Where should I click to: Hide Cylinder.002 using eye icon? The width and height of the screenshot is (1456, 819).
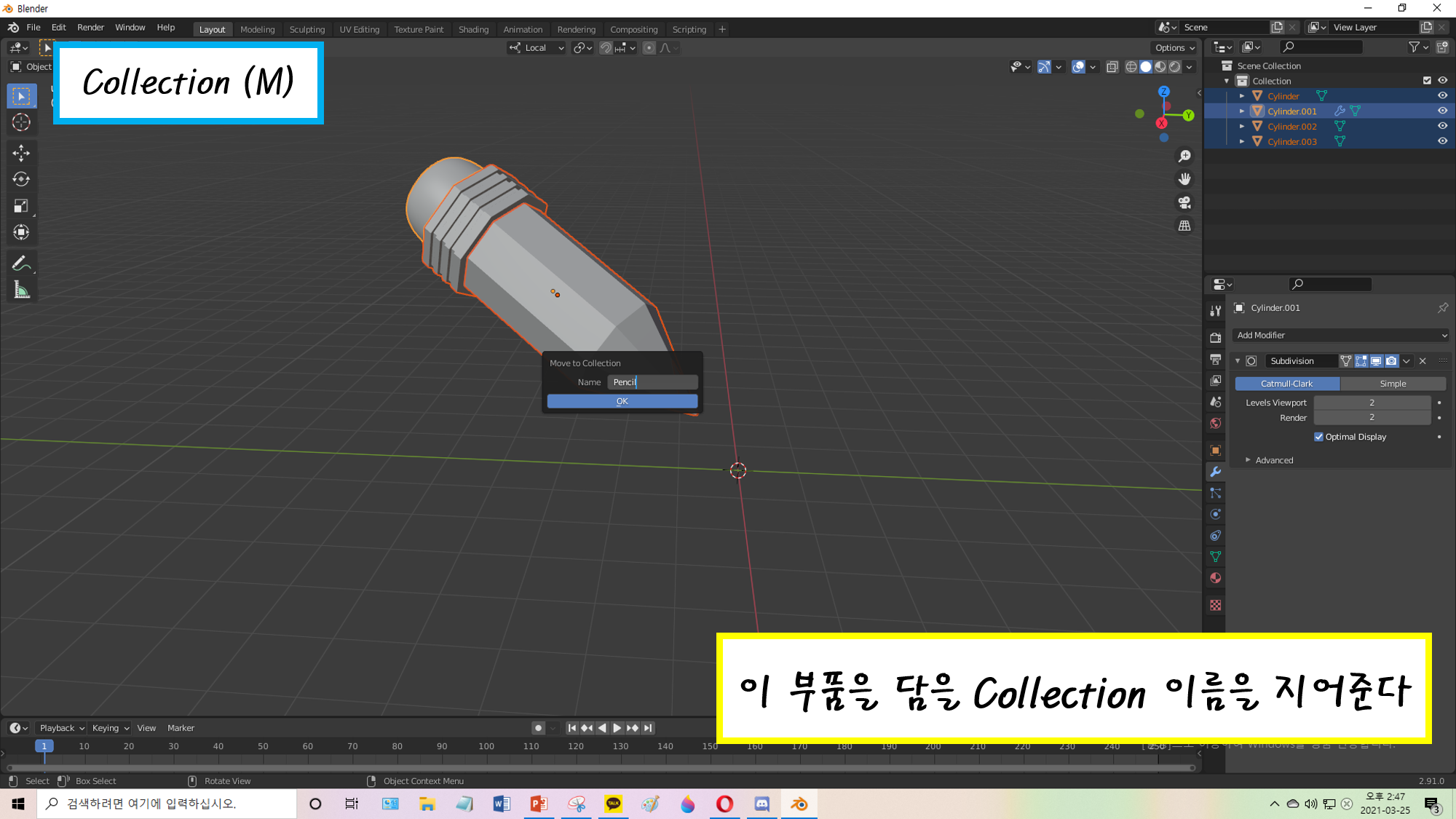1442,126
